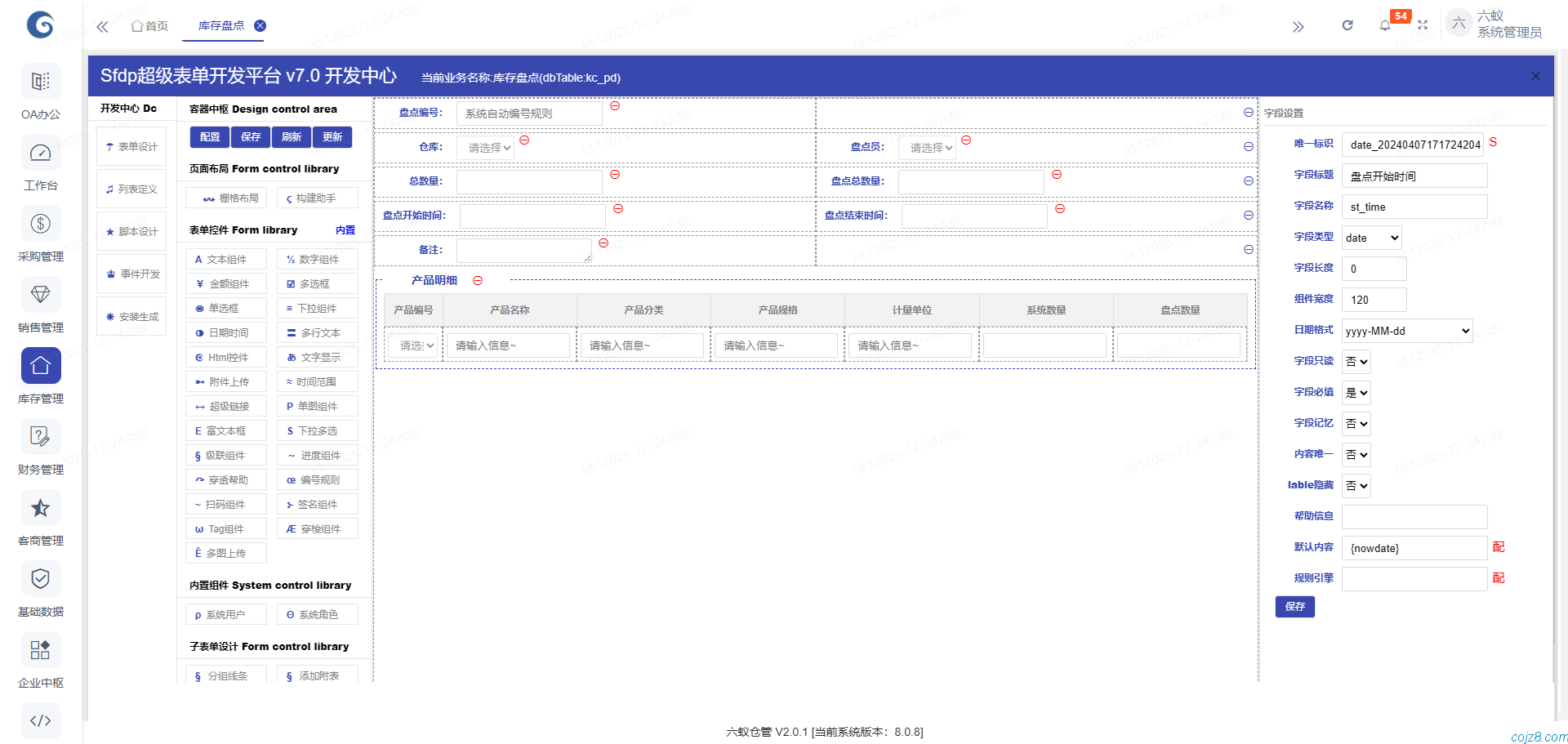1568x744 pixels.
Task: Collapse the left sidebar menu
Action: click(x=102, y=27)
